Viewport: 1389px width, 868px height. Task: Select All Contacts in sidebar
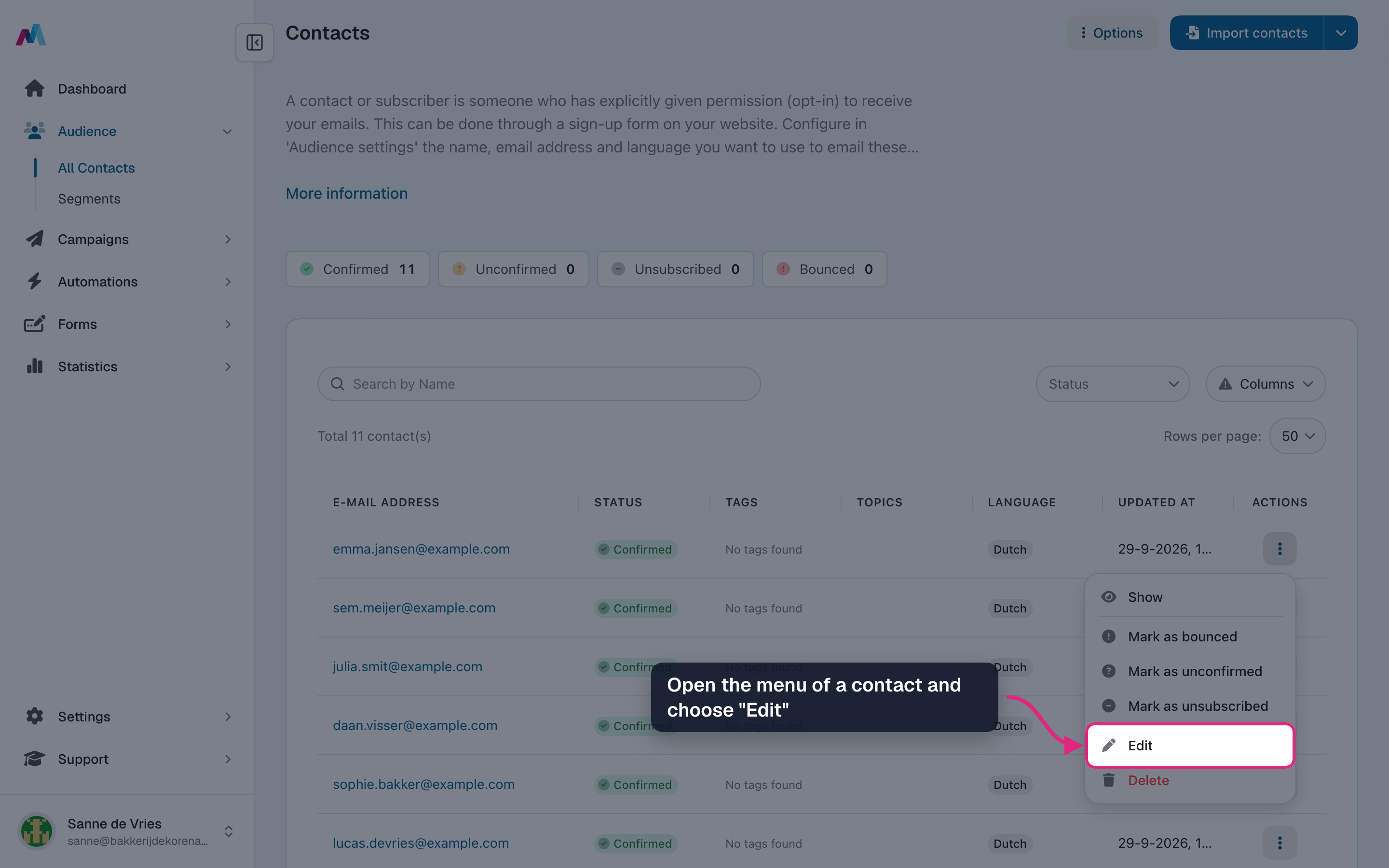pyautogui.click(x=96, y=168)
